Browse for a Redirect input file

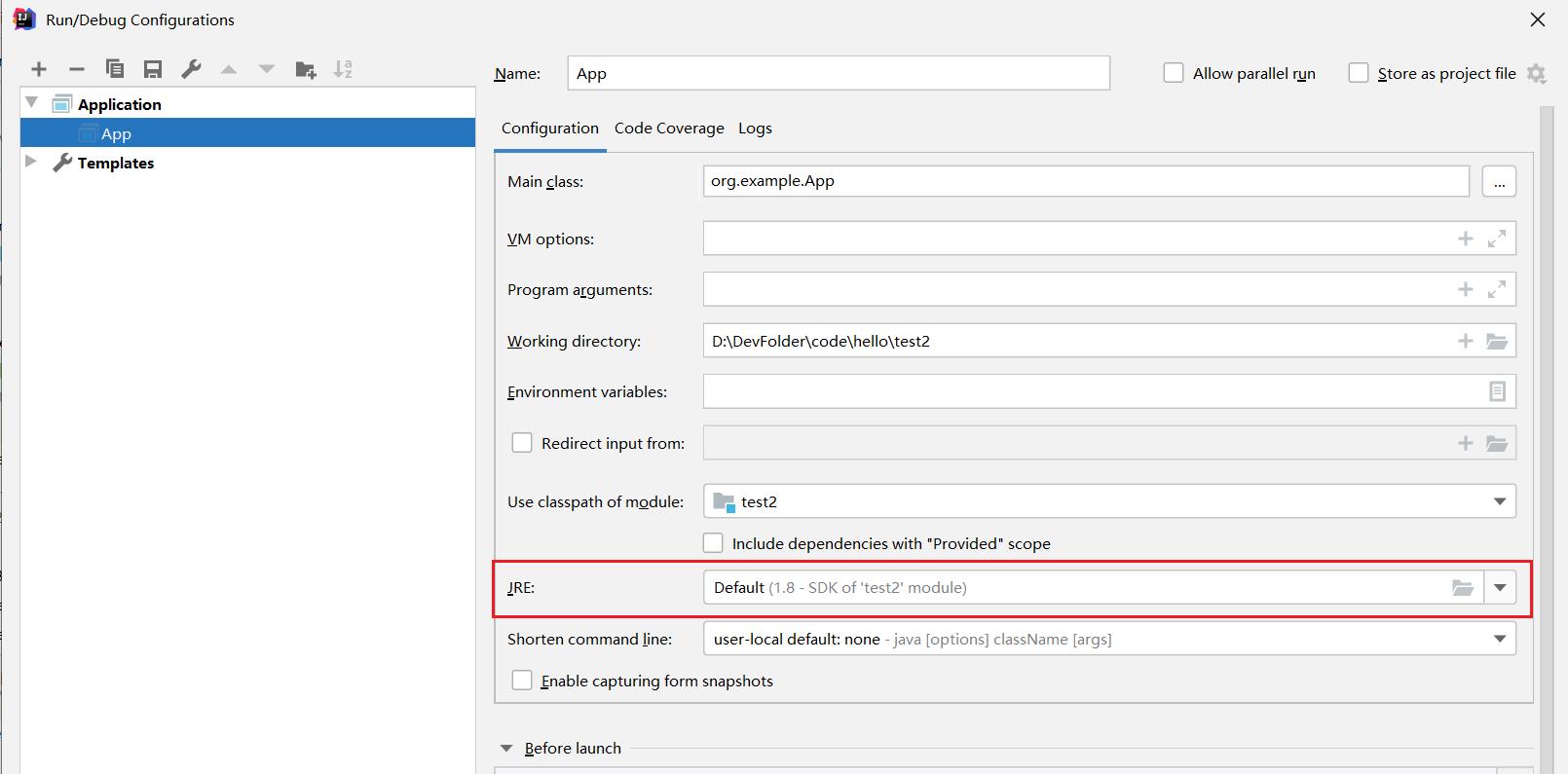[1497, 443]
